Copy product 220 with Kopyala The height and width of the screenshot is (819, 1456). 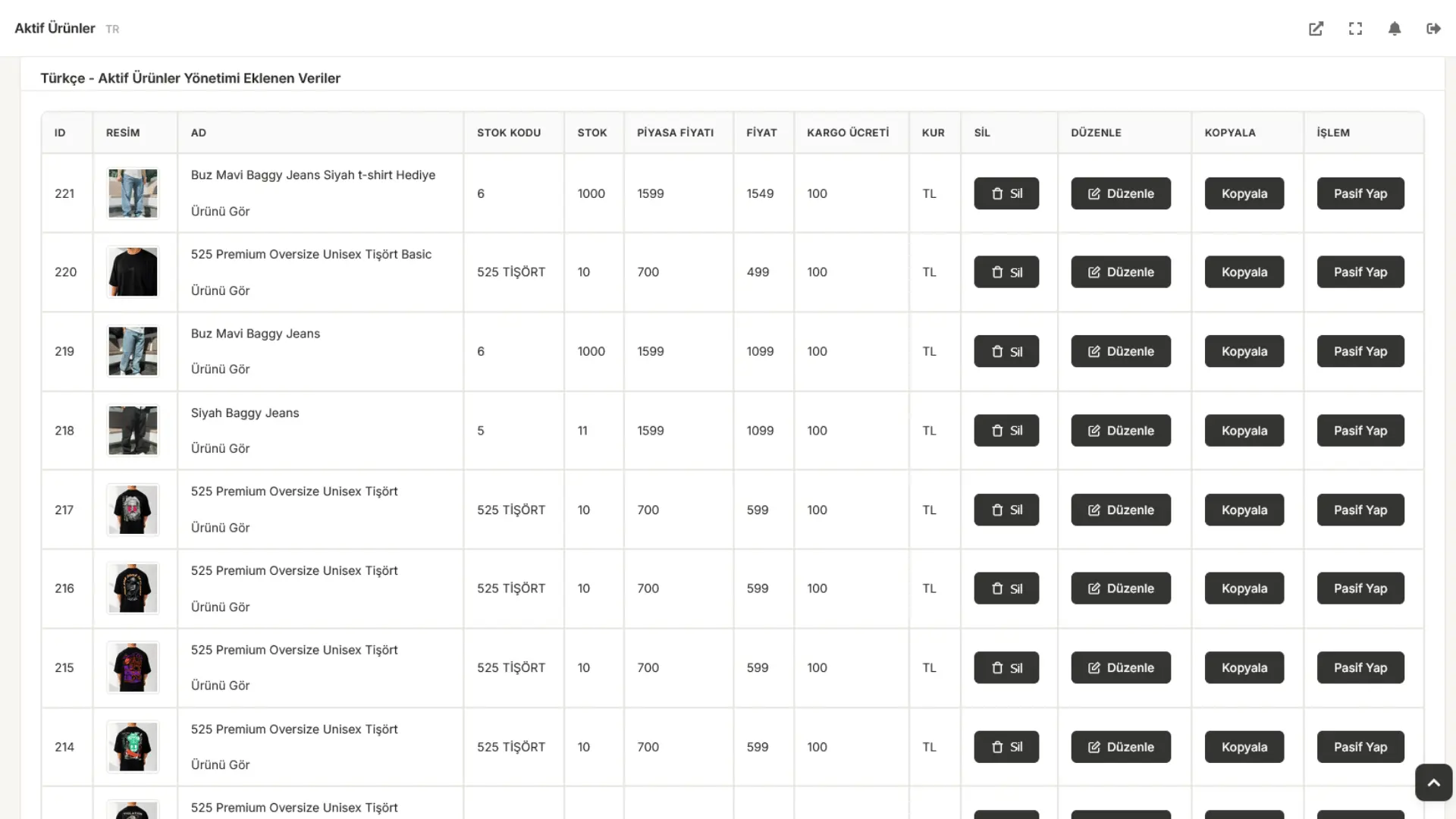[1244, 272]
